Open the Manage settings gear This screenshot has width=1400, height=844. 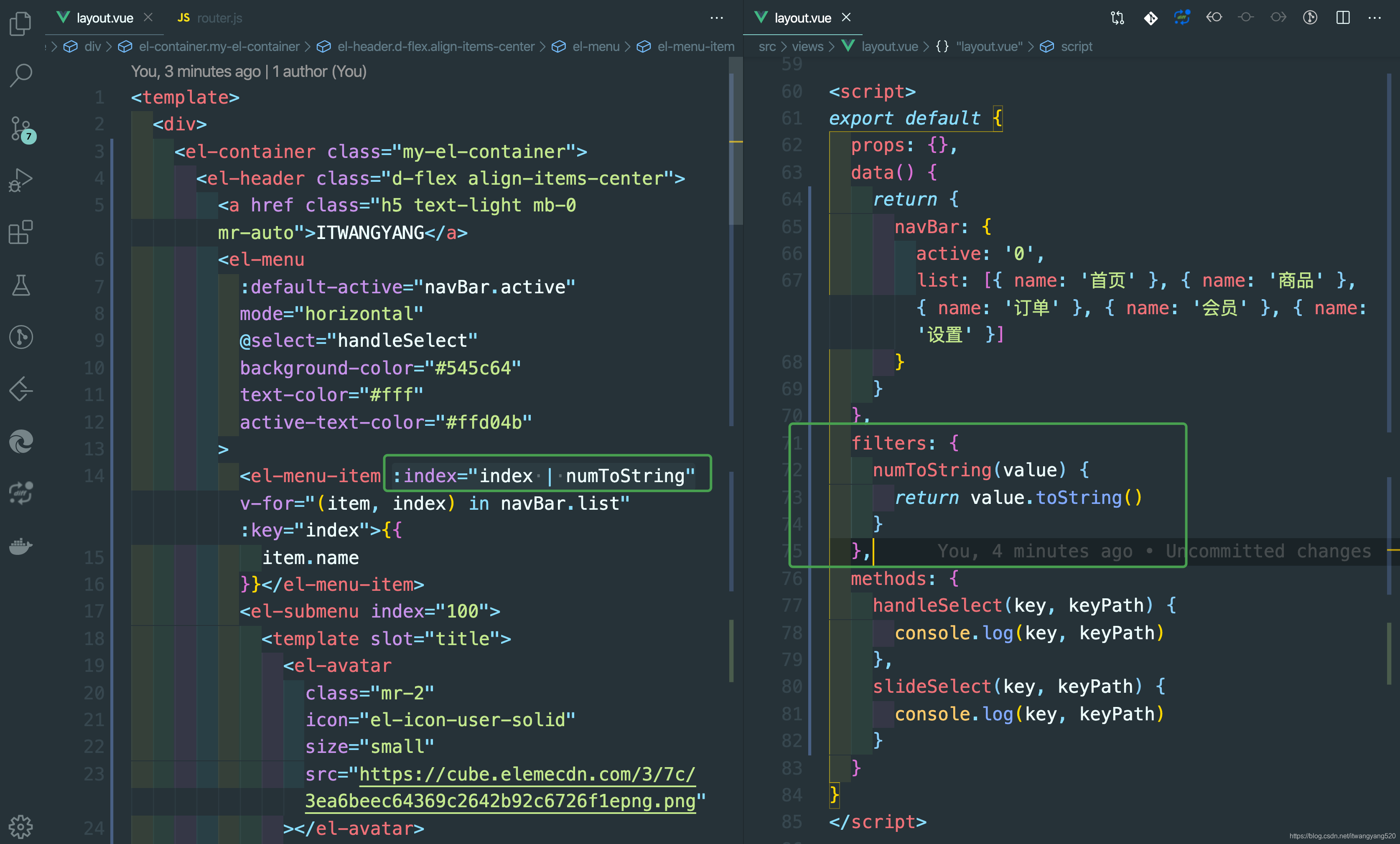click(21, 826)
